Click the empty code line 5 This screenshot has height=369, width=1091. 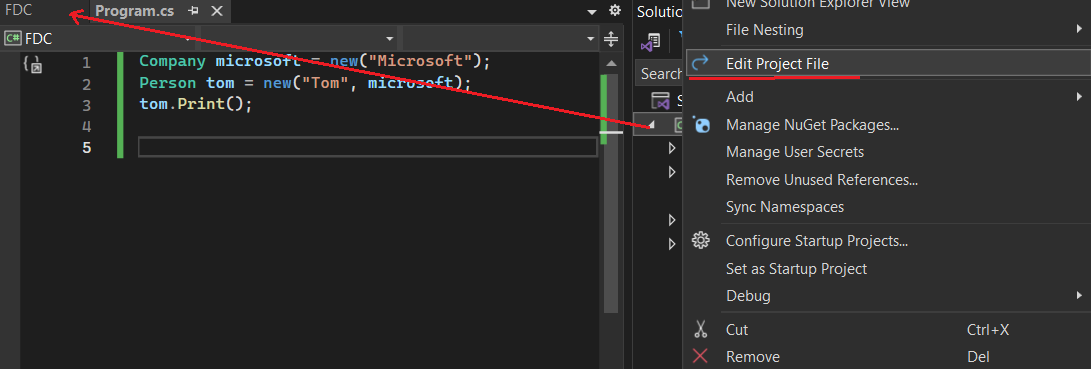(x=367, y=148)
